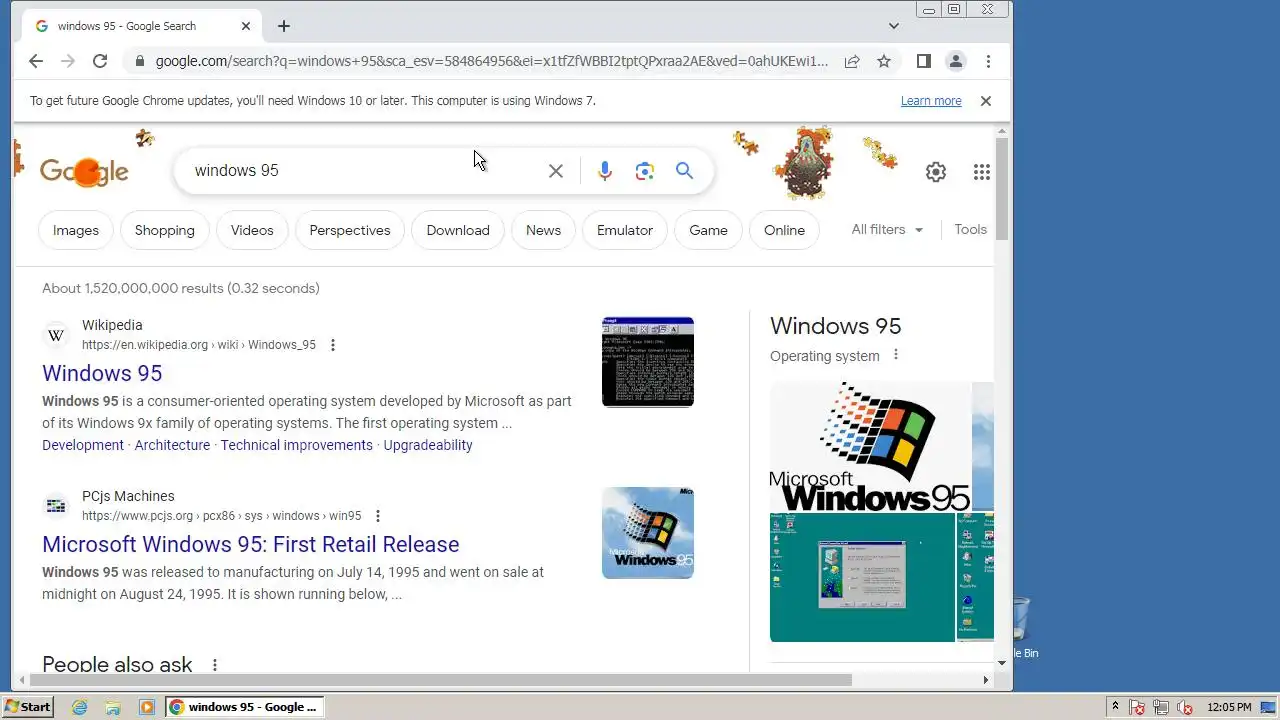
Task: Open the media player taskbar icon
Action: 147,707
